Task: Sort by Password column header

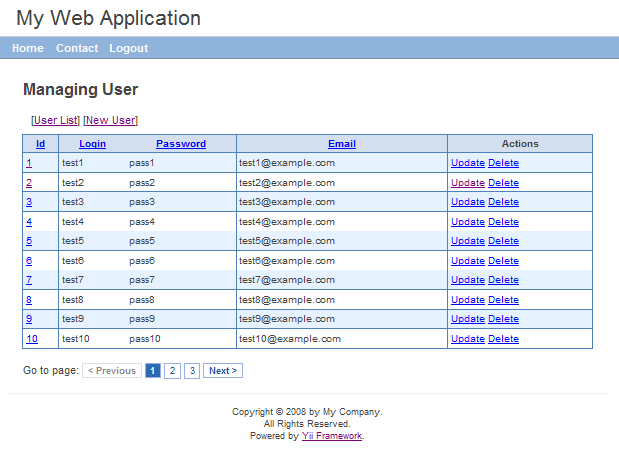Action: pos(181,144)
